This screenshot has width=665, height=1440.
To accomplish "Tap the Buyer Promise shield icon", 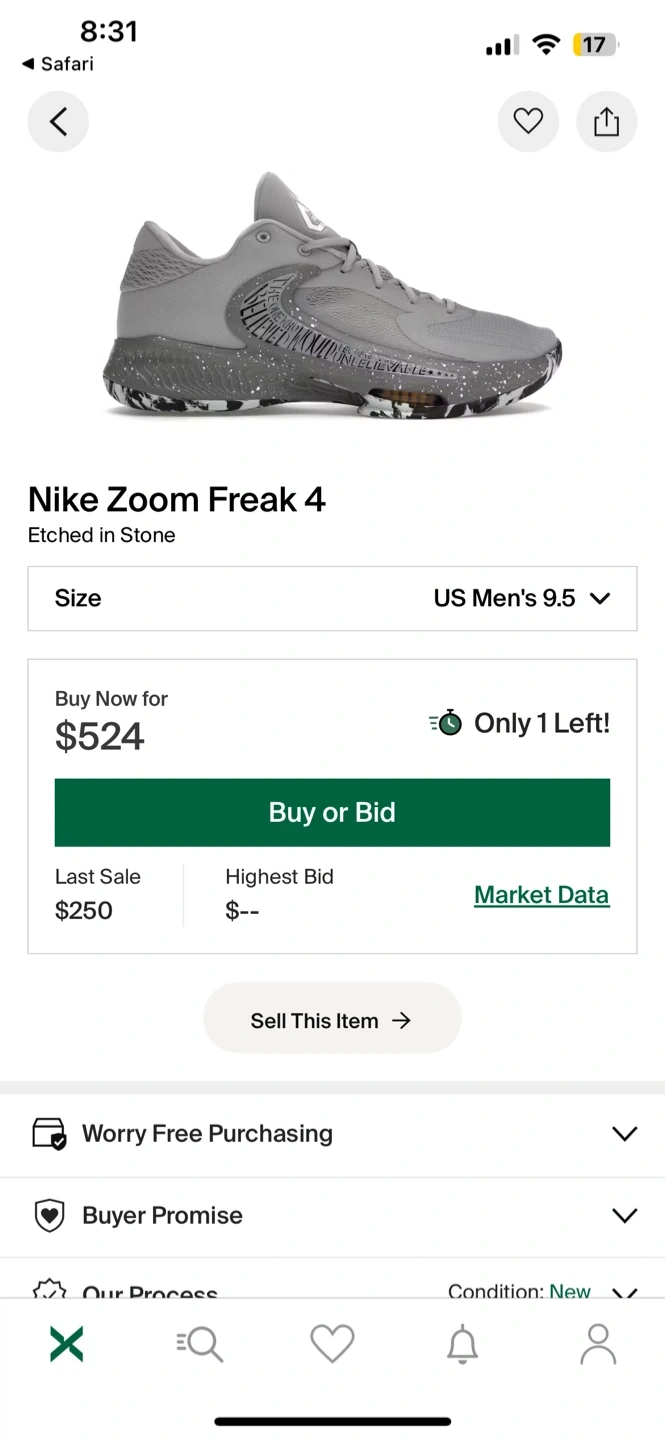I will click(49, 1216).
